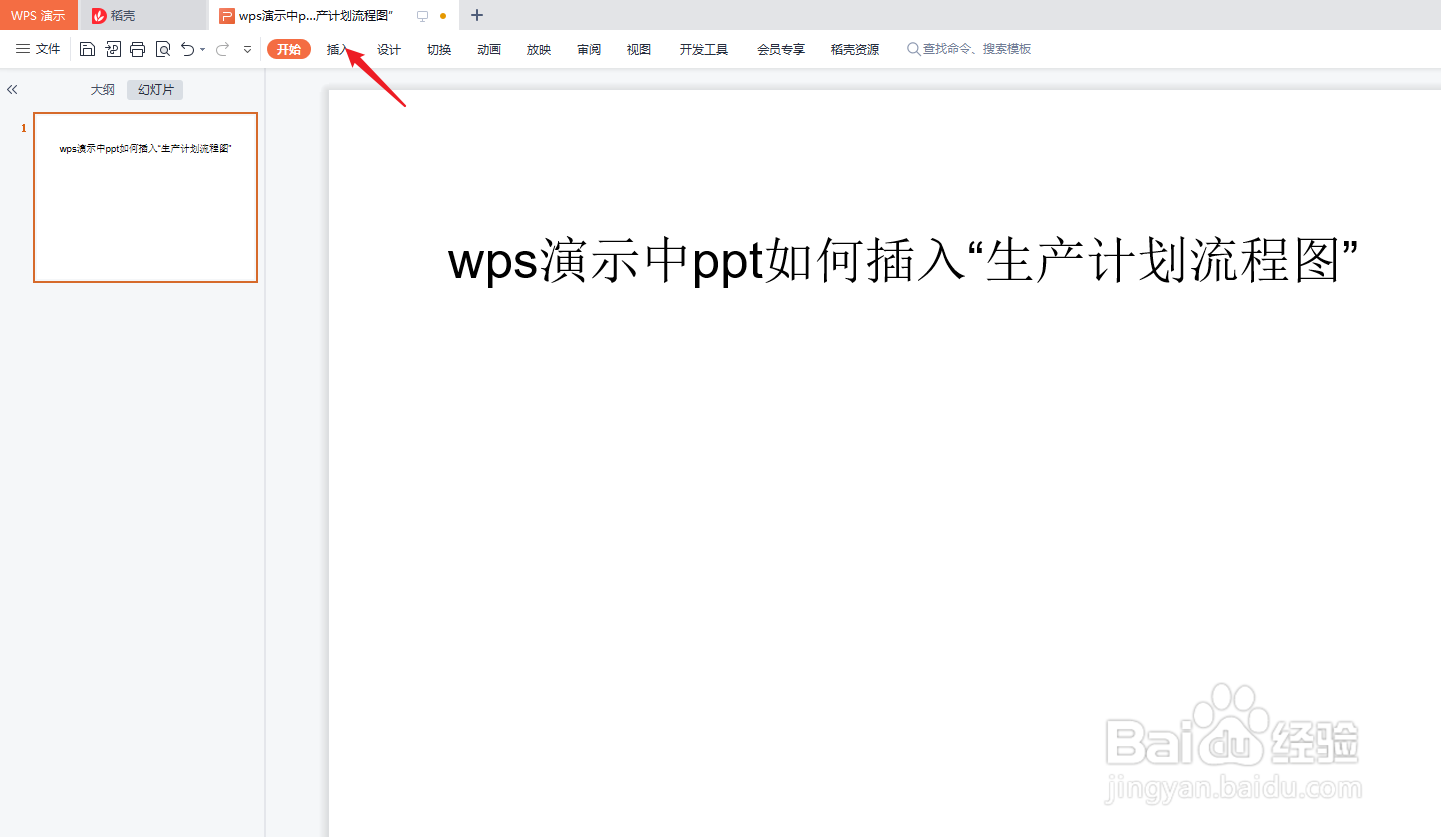Add a new tab with plus icon
Viewport: 1441px width, 837px height.
click(477, 15)
